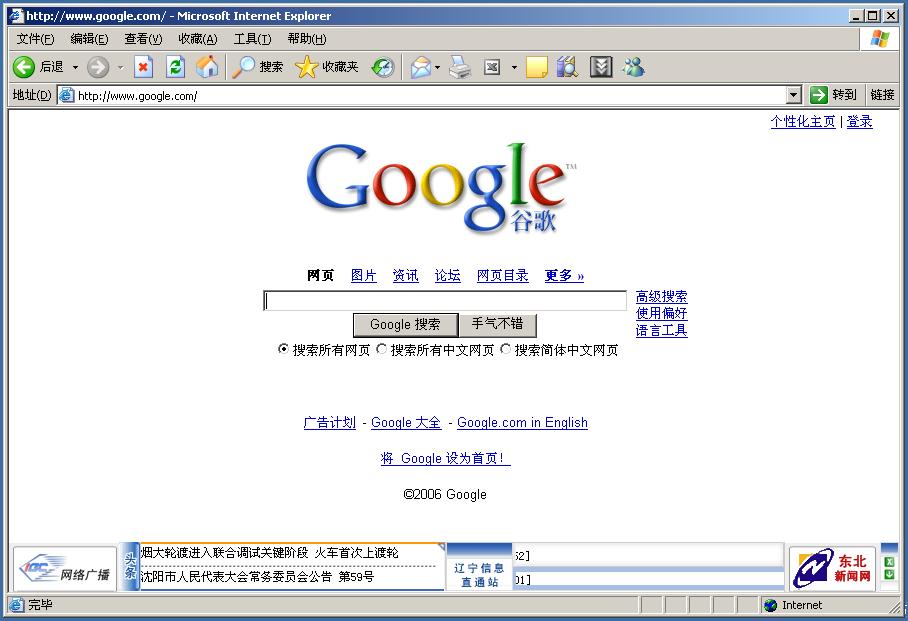Click the Mail envelope toolbar icon
Image resolution: width=908 pixels, height=621 pixels.
pos(421,67)
